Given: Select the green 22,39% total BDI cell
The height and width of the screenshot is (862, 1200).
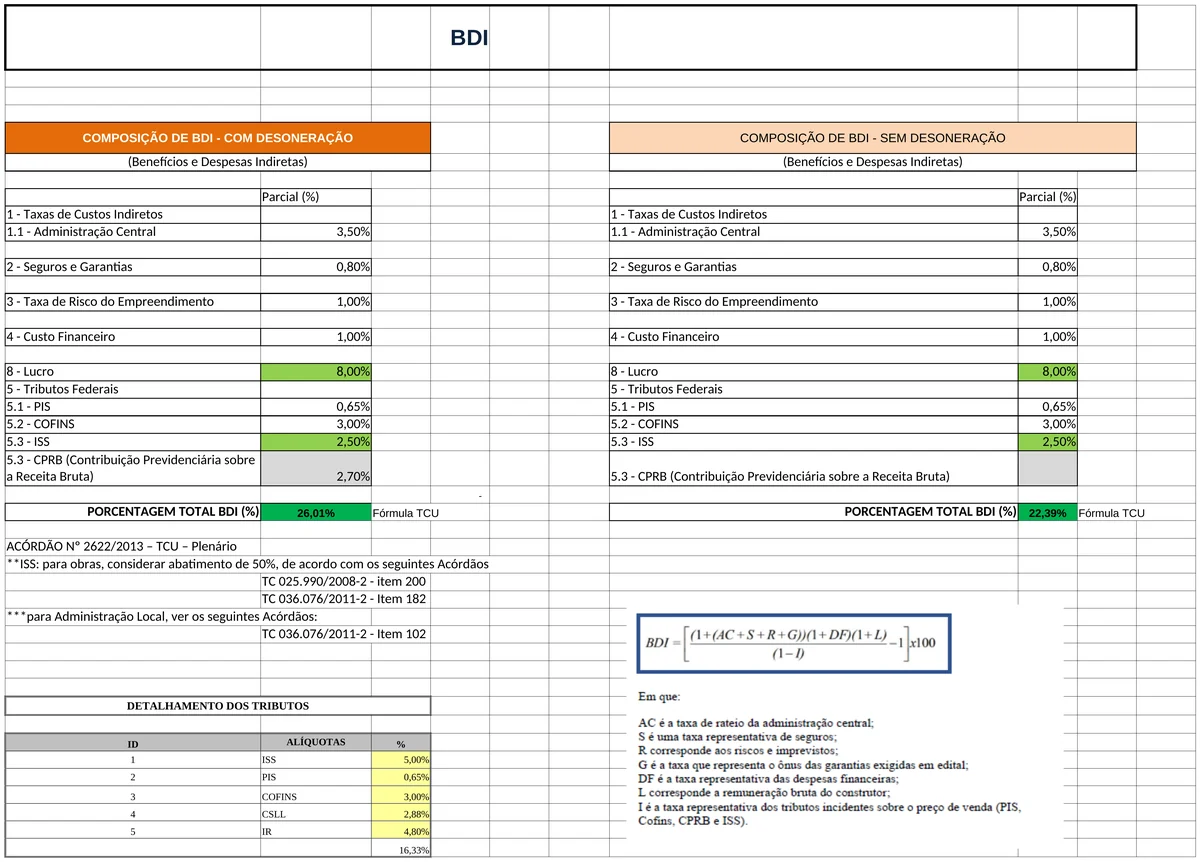Looking at the screenshot, I should tap(1048, 513).
